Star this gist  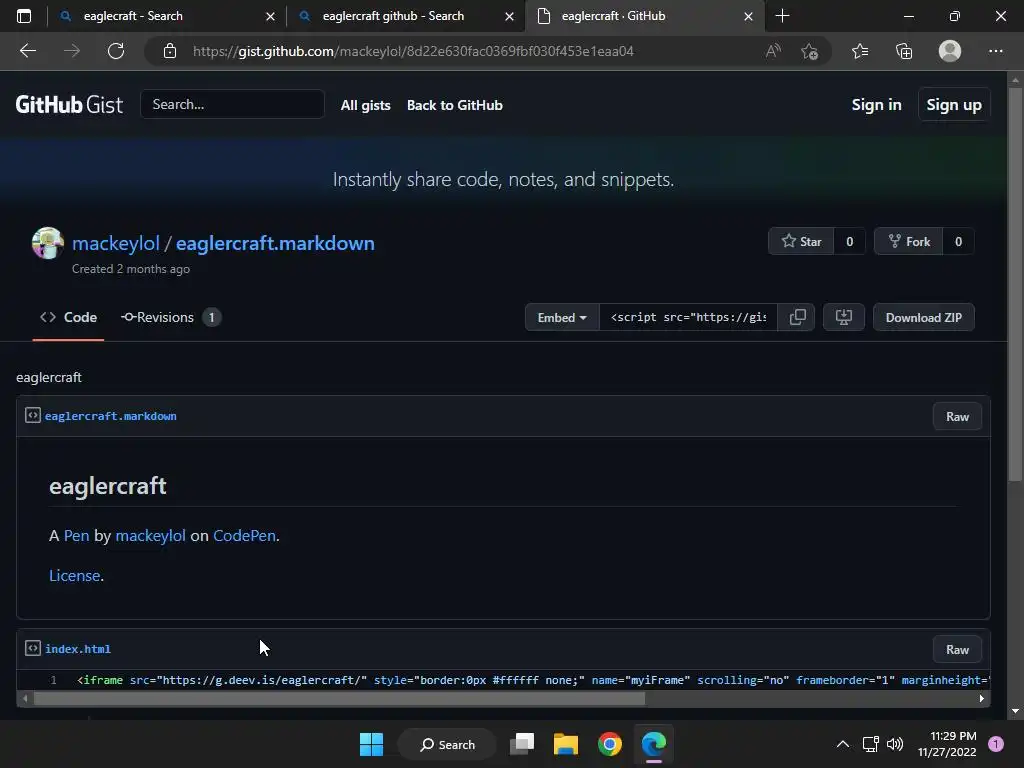(x=801, y=242)
